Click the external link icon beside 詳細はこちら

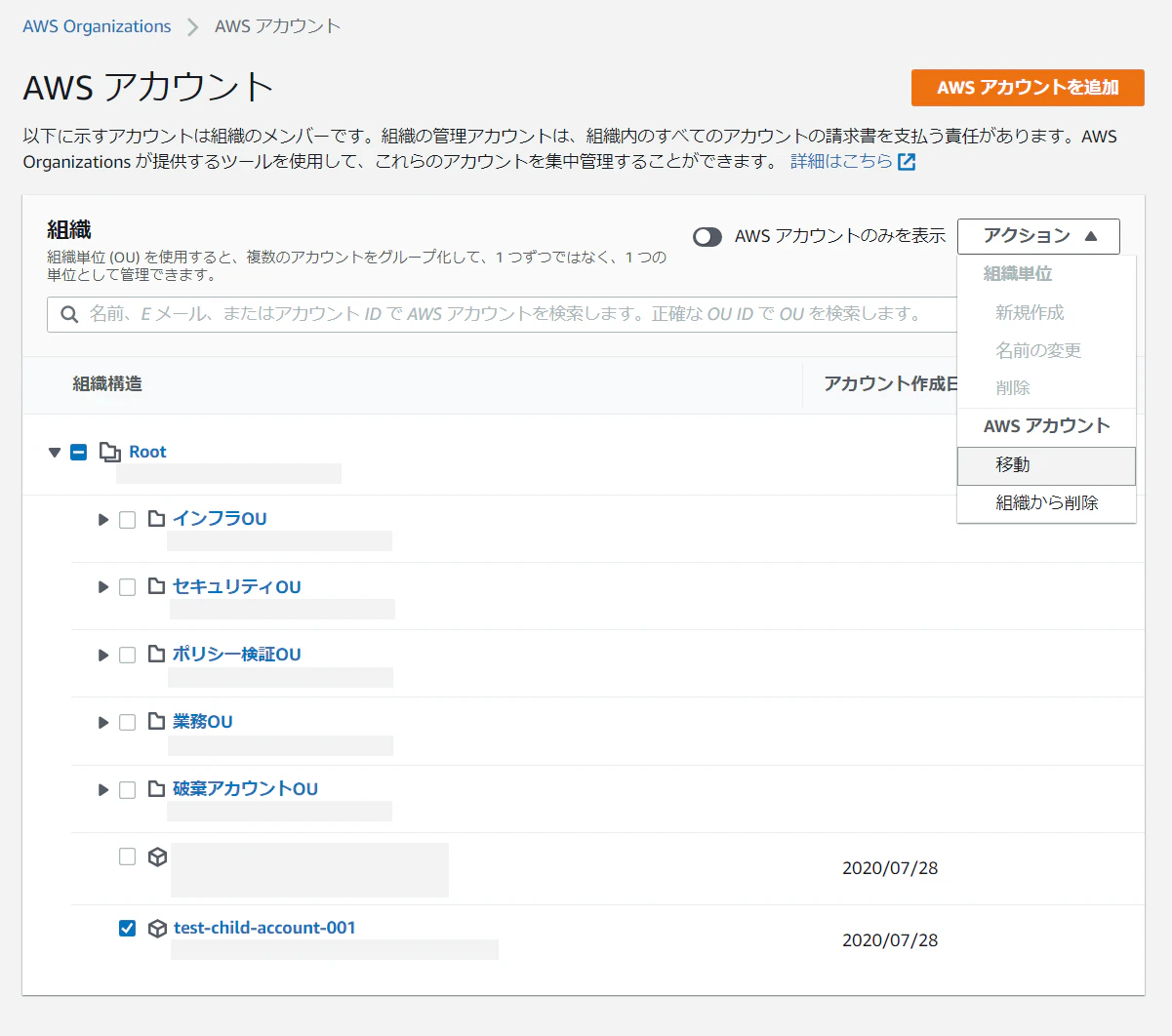pos(907,162)
